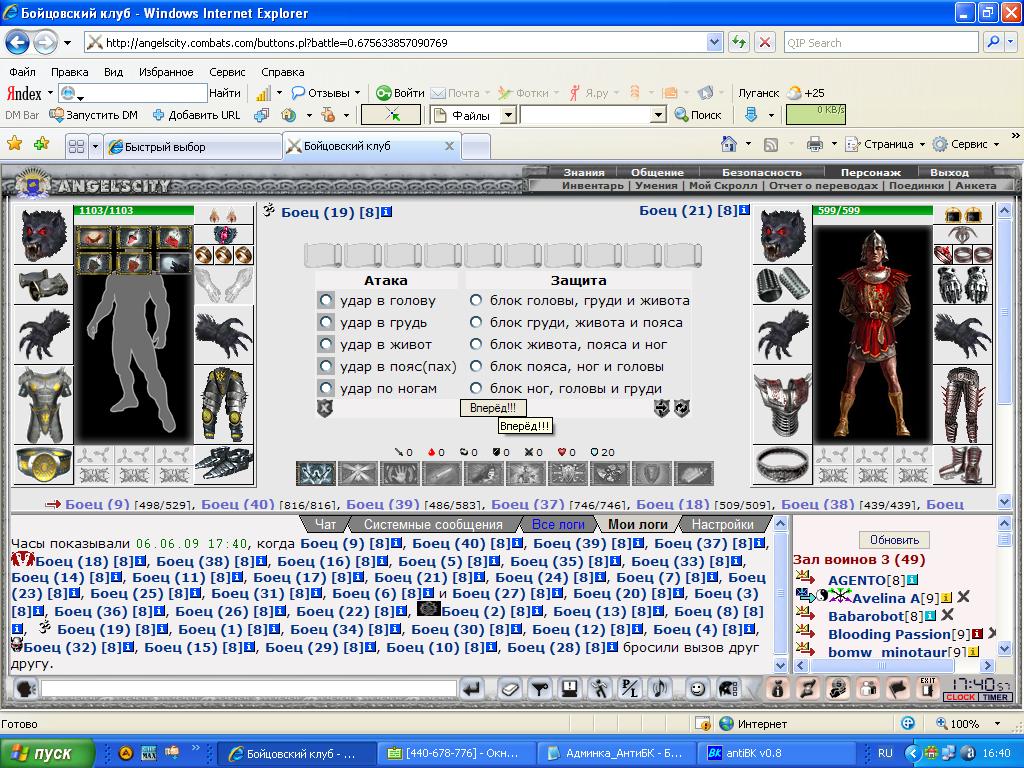Viewport: 1024px width, 768px height.
Task: Click the IE stop loading X button
Action: [765, 42]
